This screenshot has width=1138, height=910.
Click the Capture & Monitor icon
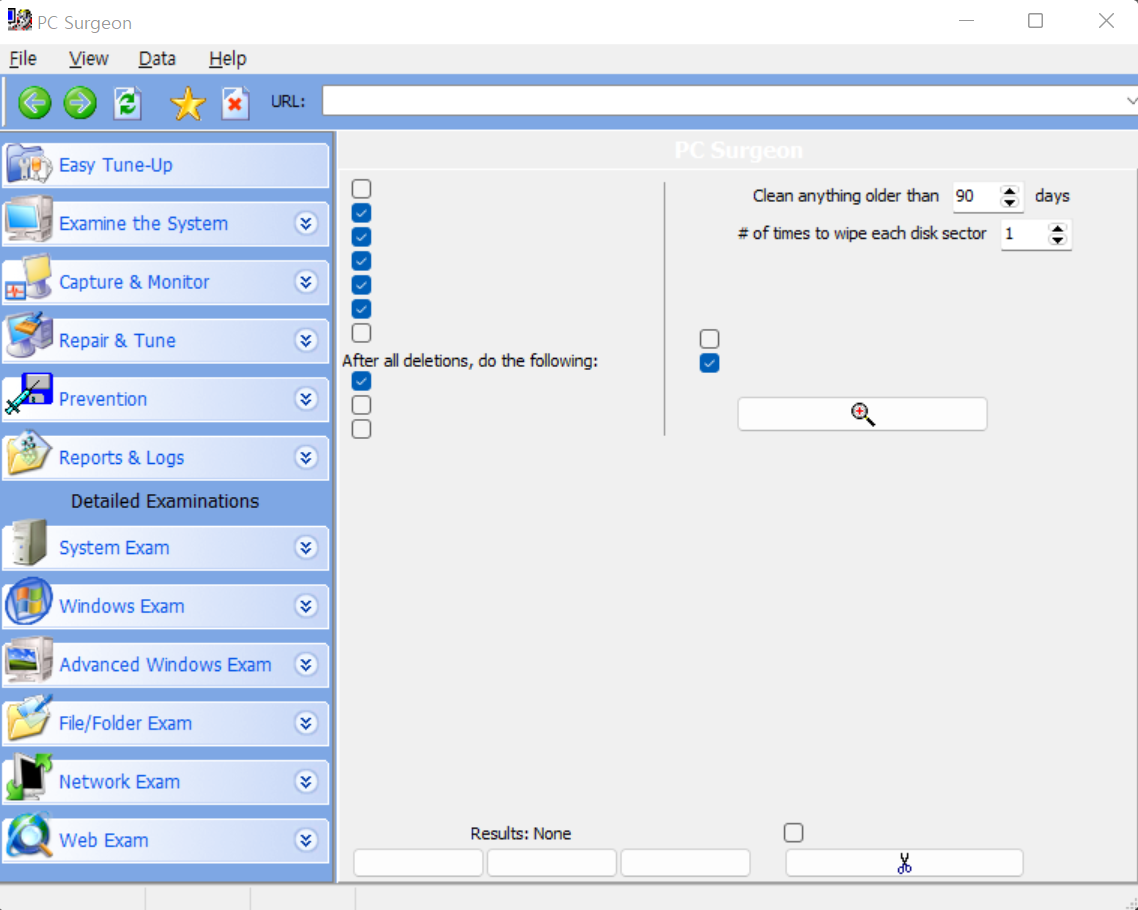coord(28,278)
